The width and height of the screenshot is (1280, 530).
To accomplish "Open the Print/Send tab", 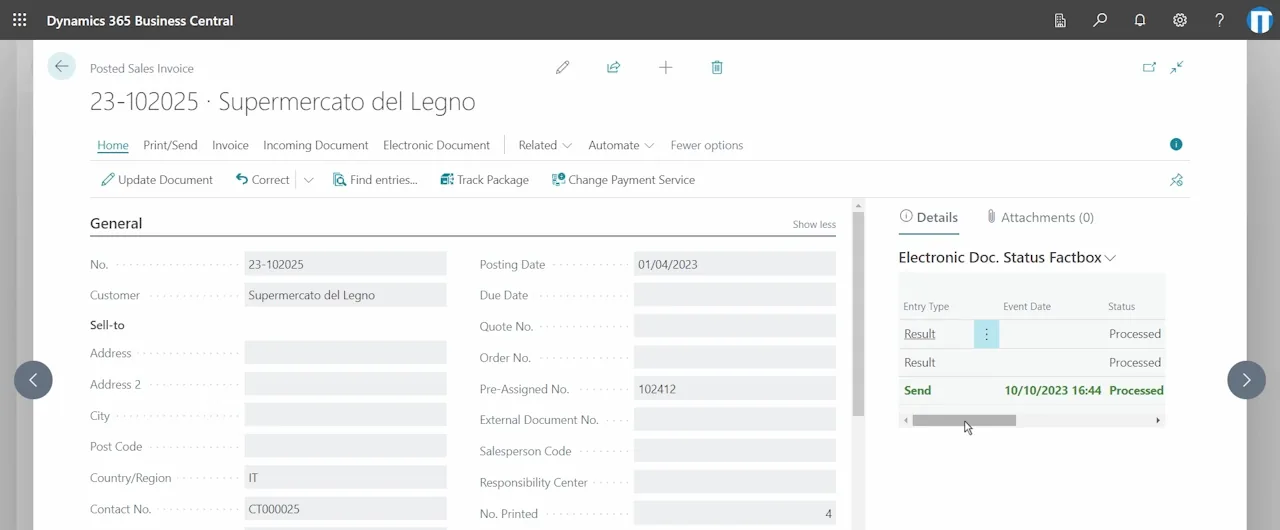I will 170,145.
